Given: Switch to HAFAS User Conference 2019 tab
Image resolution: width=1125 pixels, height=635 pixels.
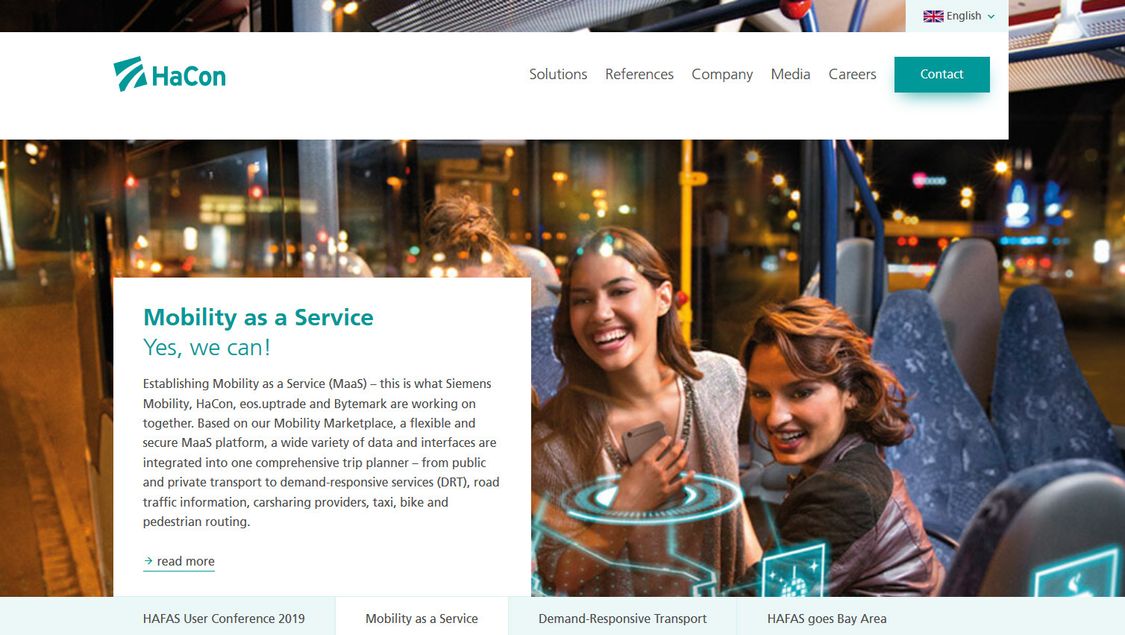Looking at the screenshot, I should coord(224,618).
